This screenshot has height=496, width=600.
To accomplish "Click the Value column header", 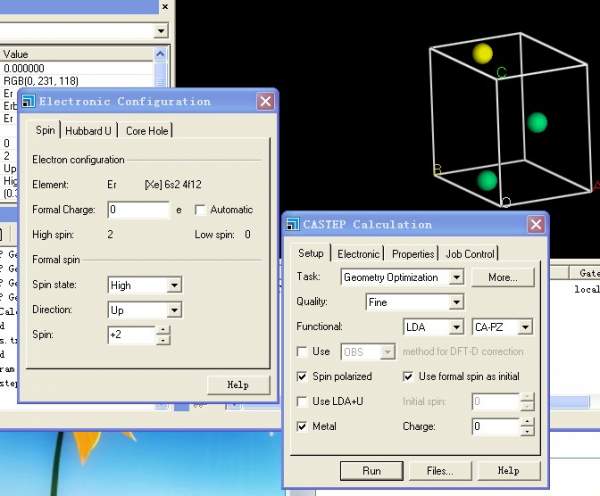I will tap(77, 54).
